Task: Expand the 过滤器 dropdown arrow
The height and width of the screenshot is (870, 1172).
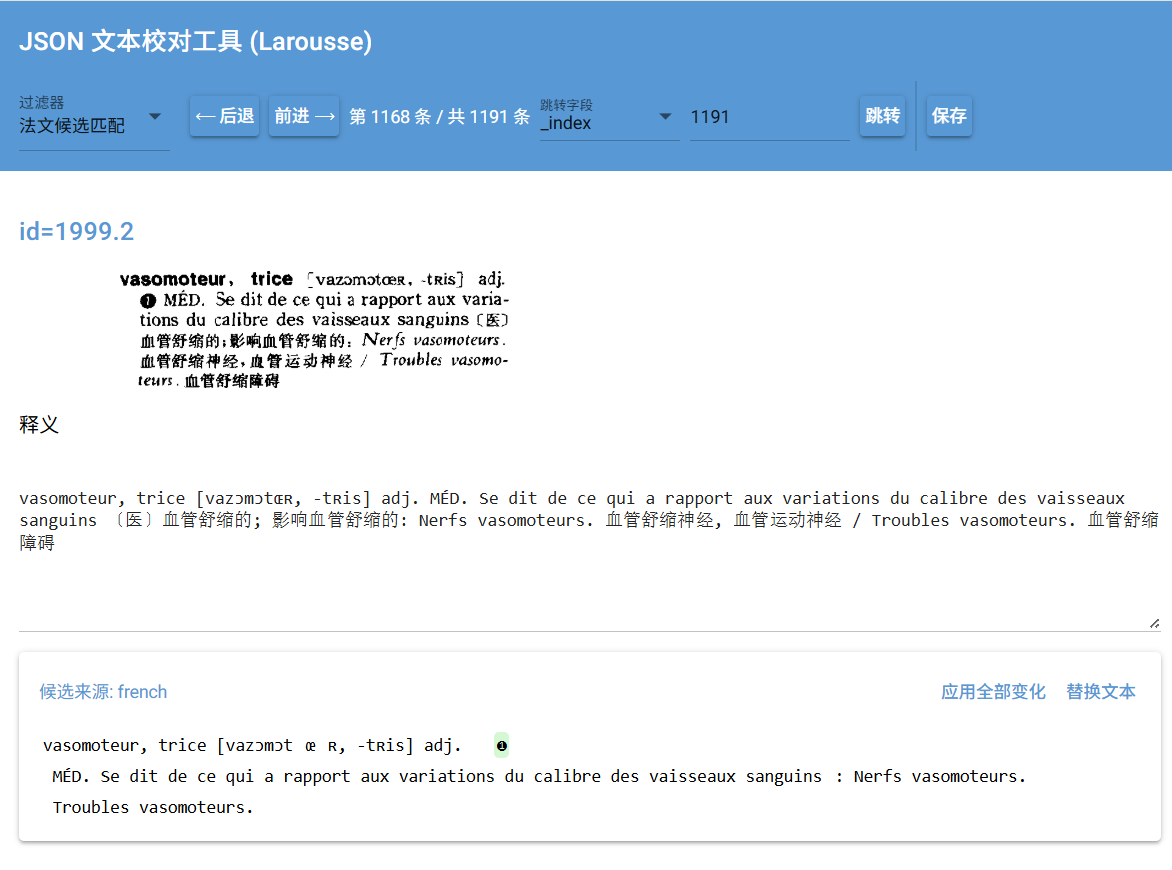Action: (155, 117)
